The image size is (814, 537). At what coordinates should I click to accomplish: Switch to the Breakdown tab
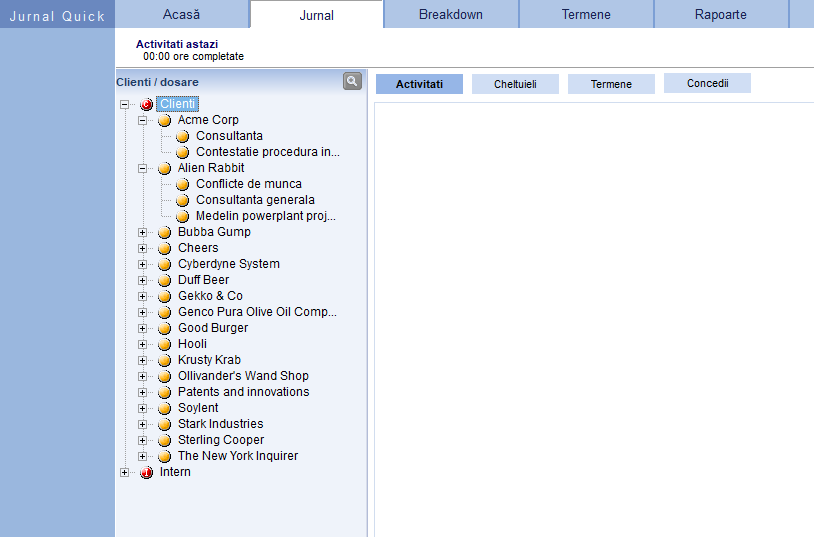tap(450, 14)
